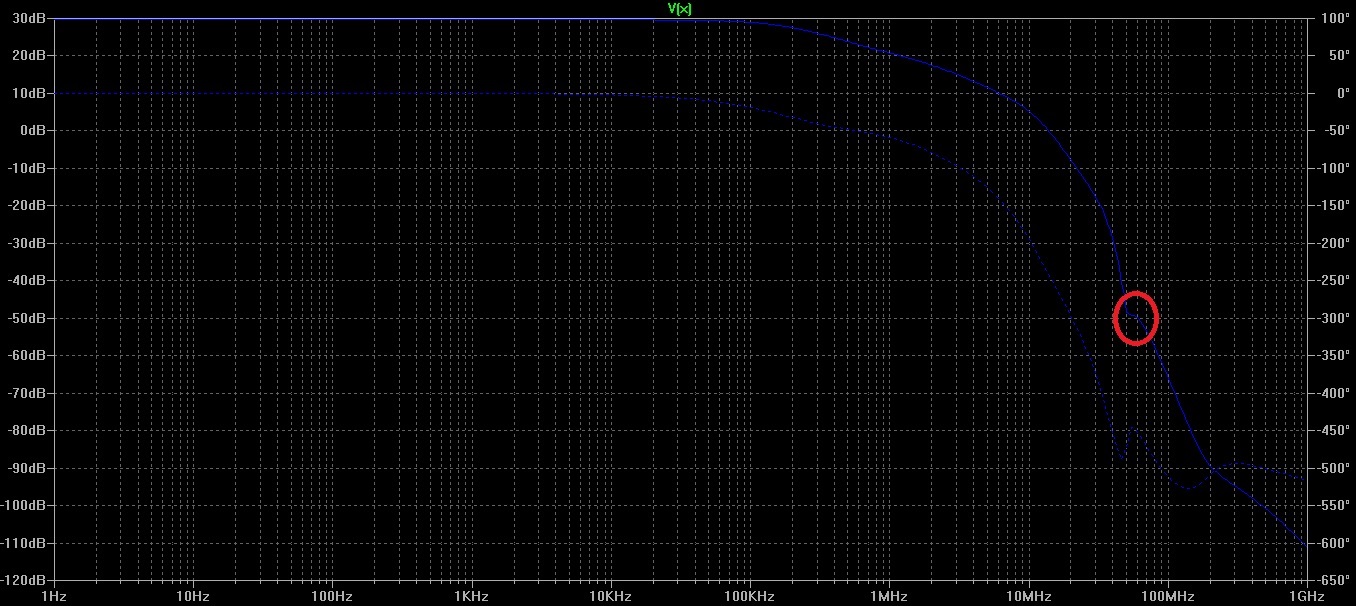Click the -150° phase axis label
This screenshot has height=606, width=1356.
[x=1335, y=205]
